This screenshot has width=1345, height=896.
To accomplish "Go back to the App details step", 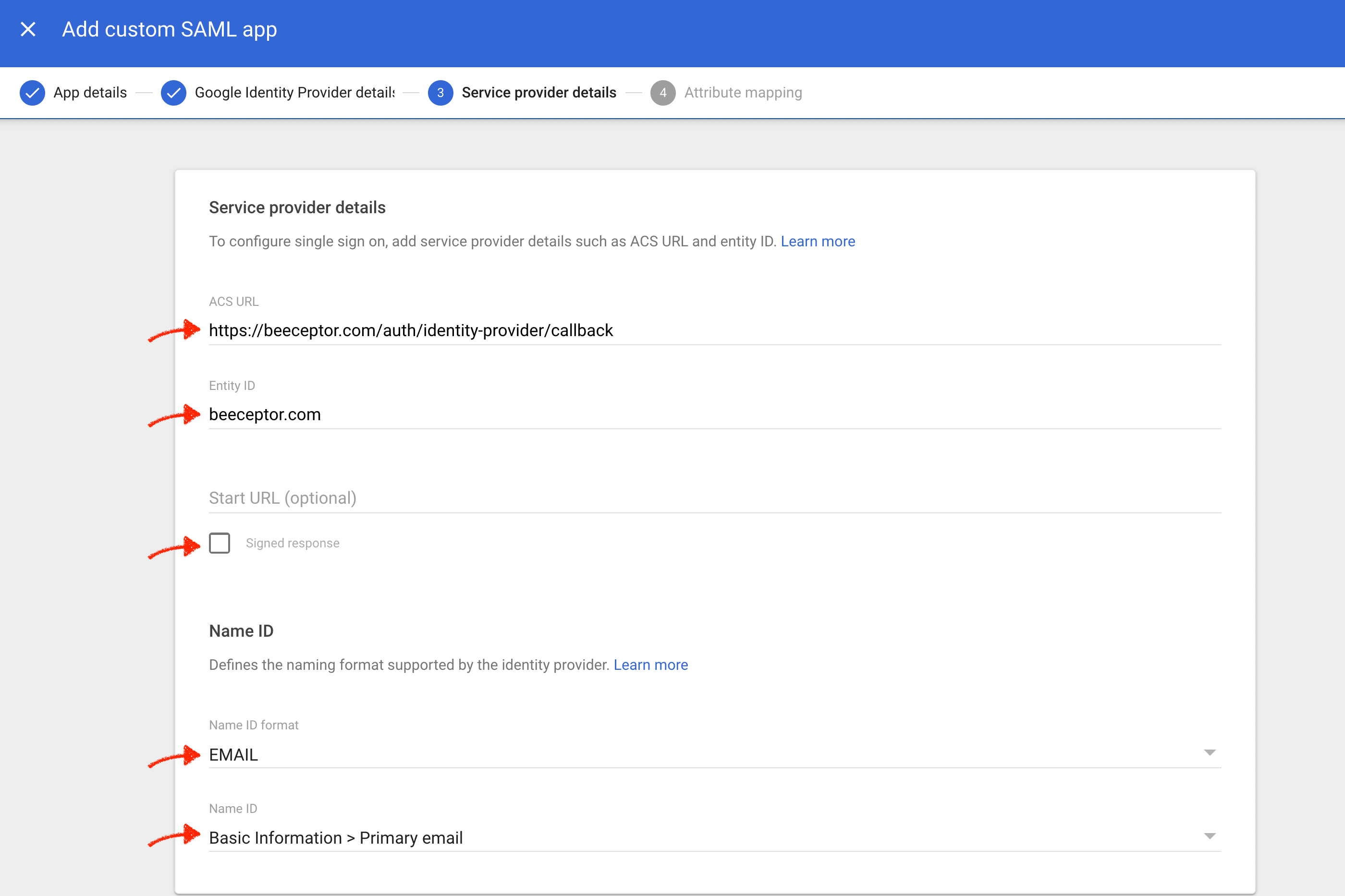I will (90, 92).
